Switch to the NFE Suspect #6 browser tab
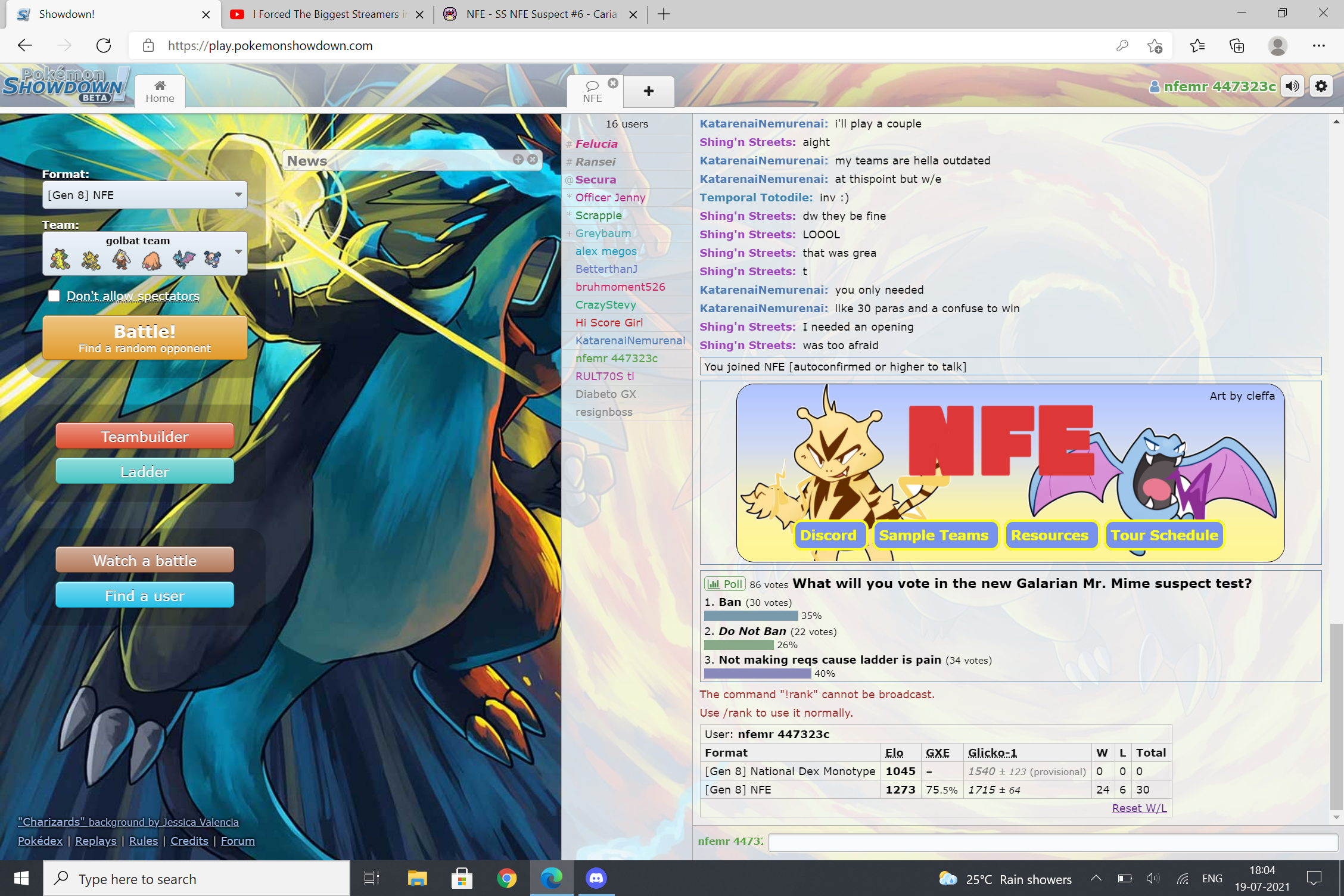Screen dimensions: 1344x896 click(x=541, y=14)
